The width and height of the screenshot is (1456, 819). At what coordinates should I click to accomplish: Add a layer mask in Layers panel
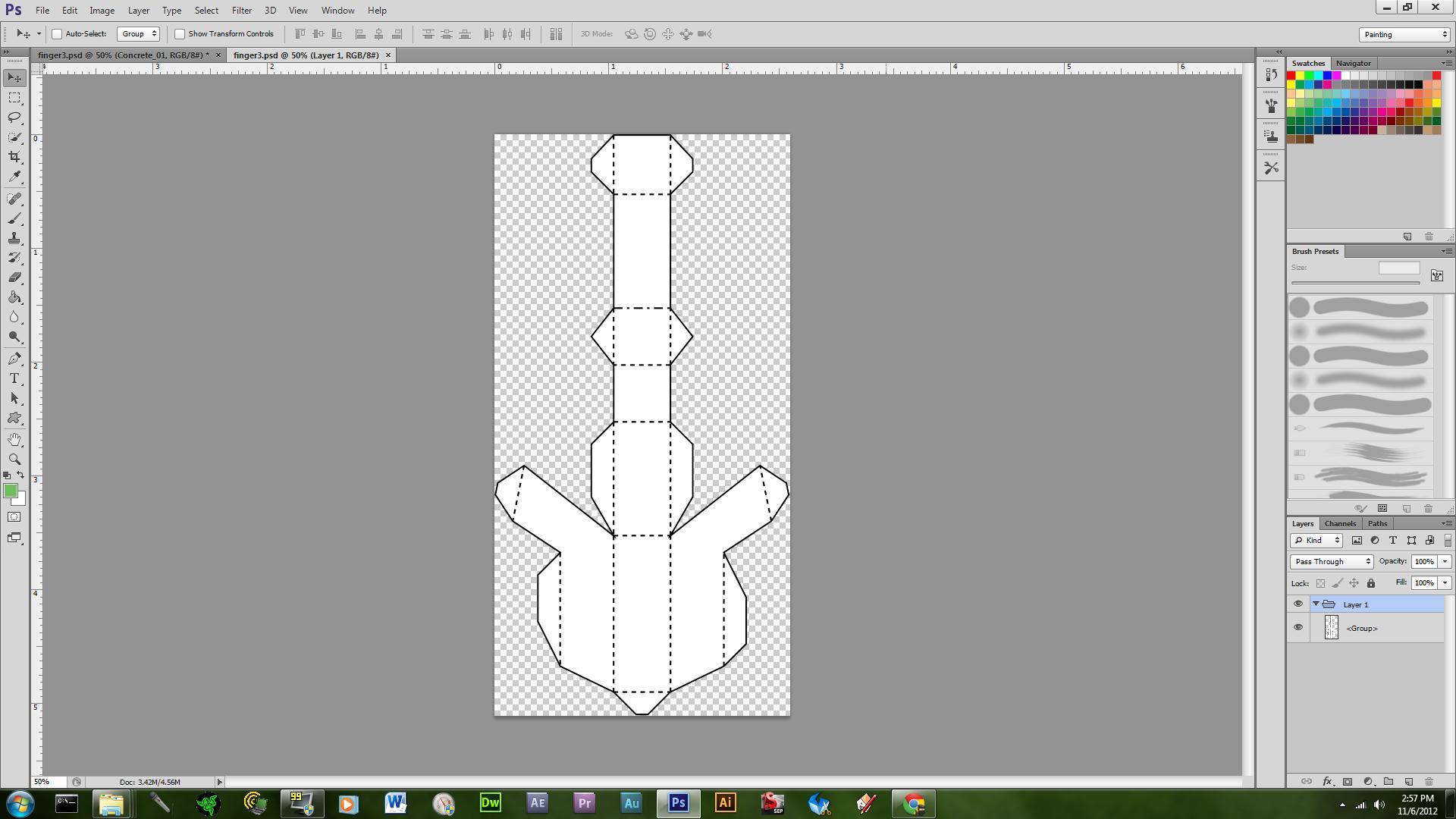click(x=1348, y=781)
